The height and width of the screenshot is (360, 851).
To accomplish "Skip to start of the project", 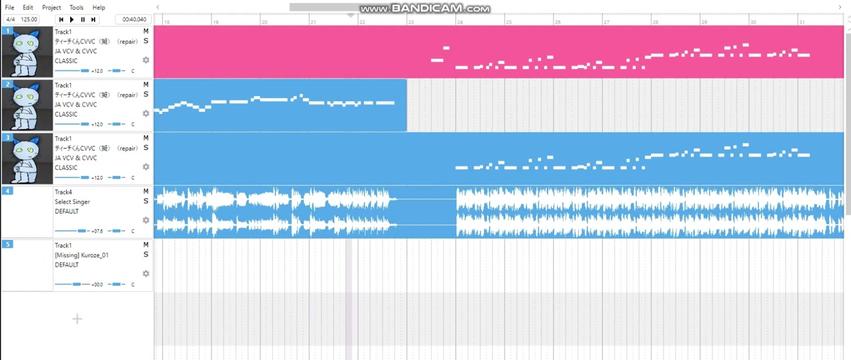I will click(x=61, y=20).
